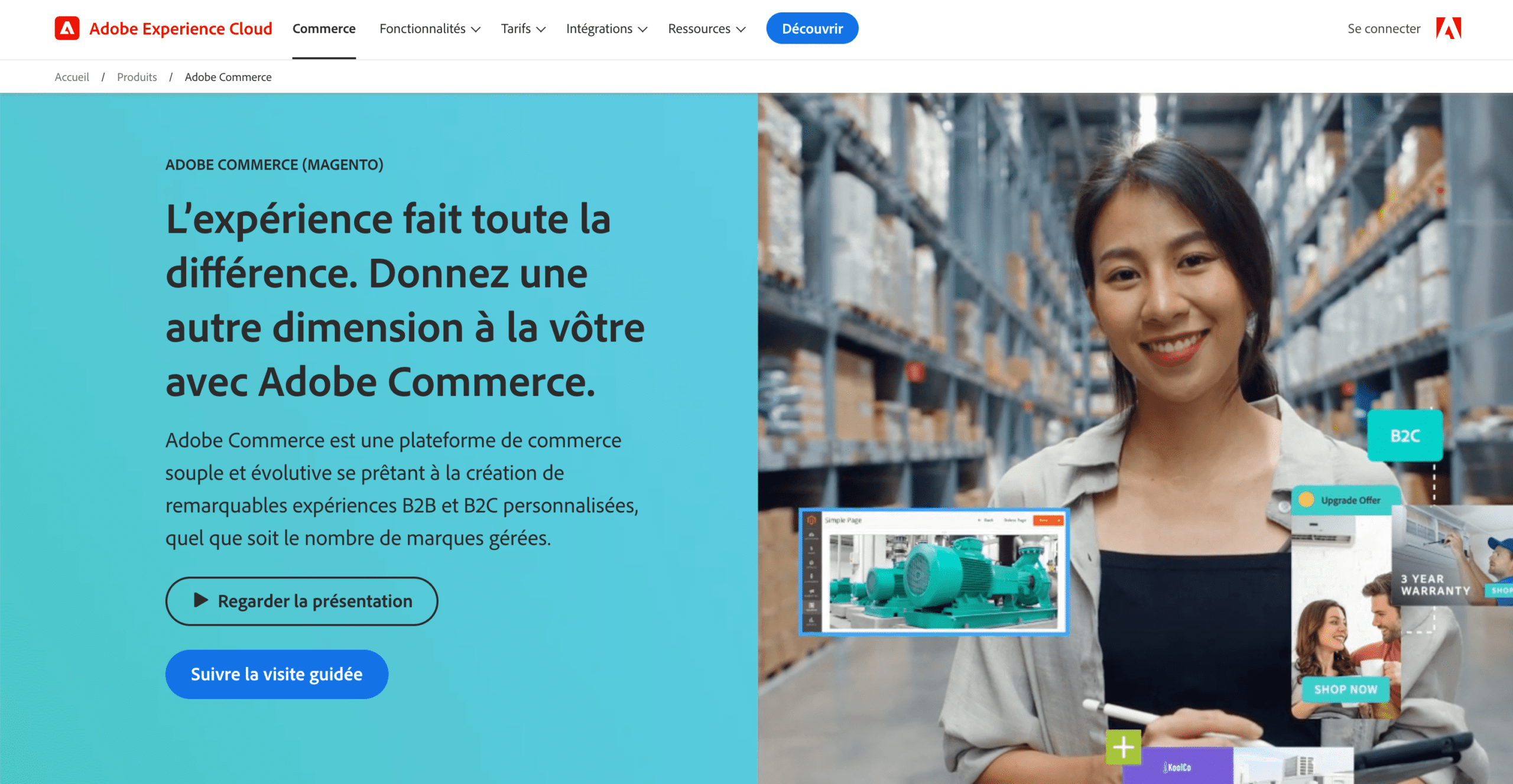
Task: Select the Commerce tab
Action: (324, 28)
